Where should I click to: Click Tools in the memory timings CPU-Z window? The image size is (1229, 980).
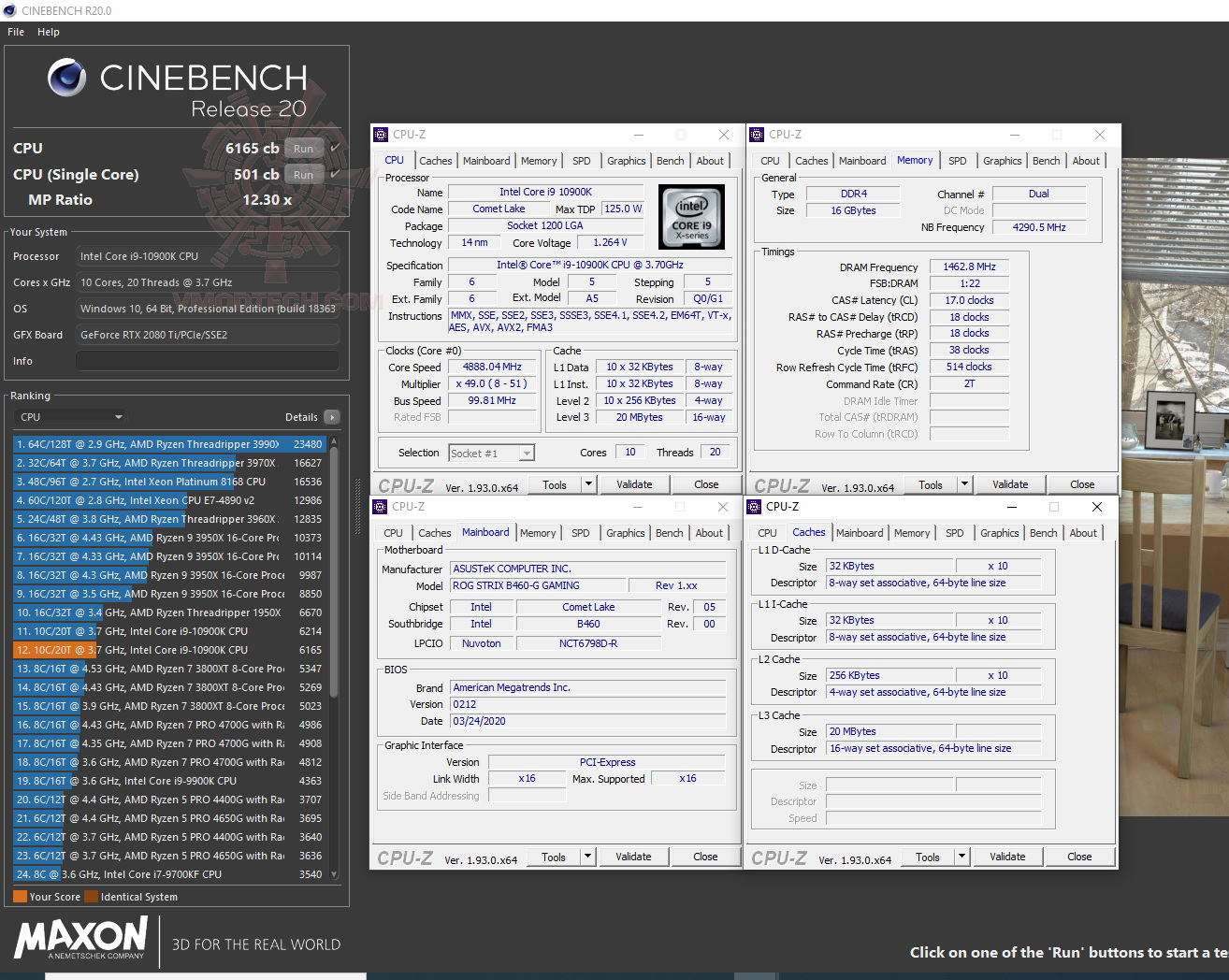pyautogui.click(x=931, y=484)
